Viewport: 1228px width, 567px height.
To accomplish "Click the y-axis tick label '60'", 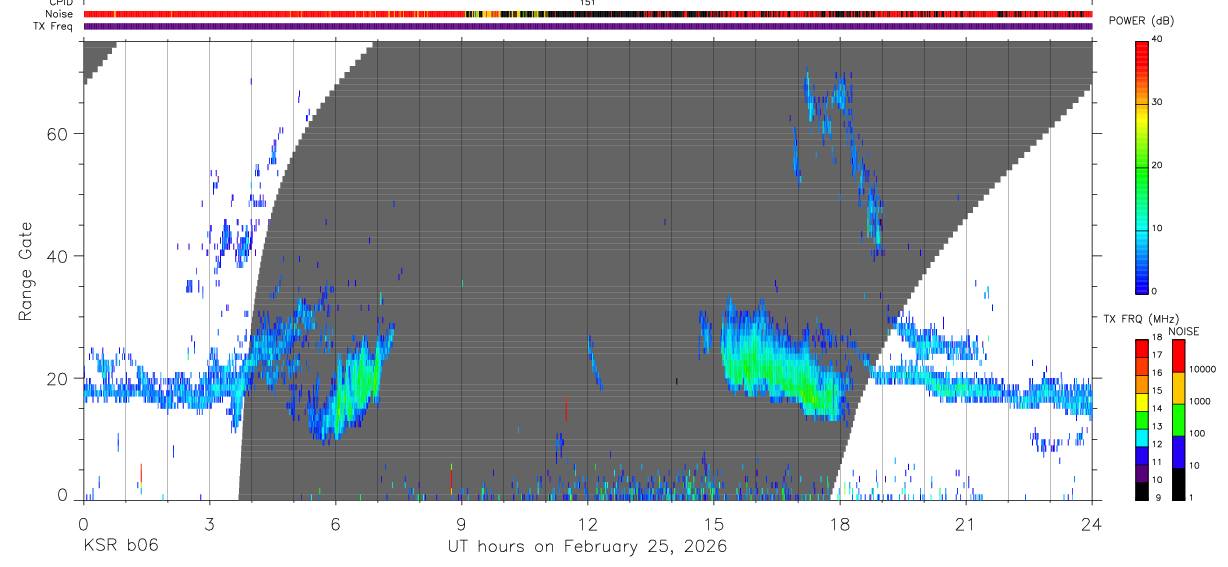I will tap(58, 134).
